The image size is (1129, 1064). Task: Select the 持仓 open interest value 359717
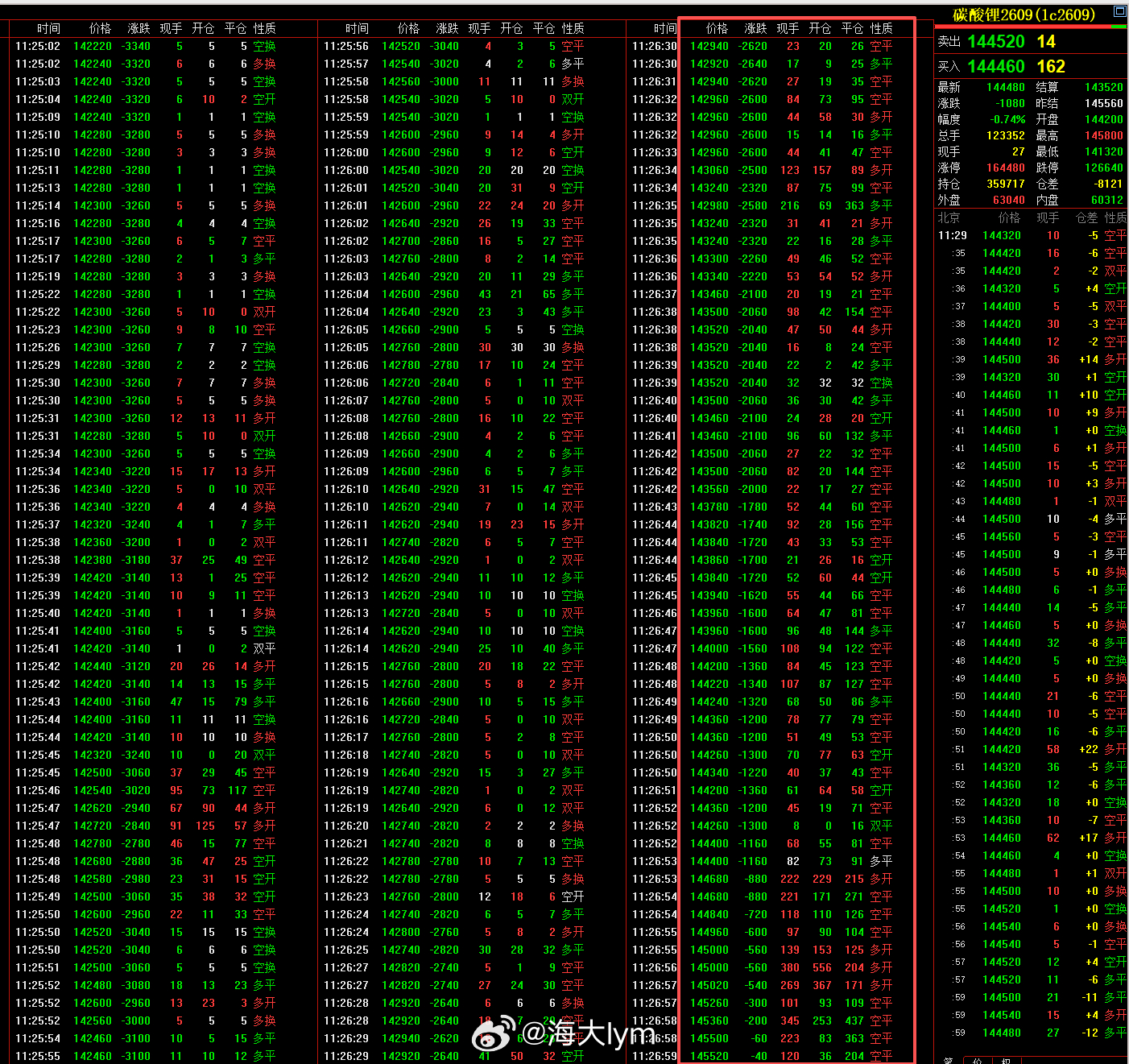pos(1005,184)
